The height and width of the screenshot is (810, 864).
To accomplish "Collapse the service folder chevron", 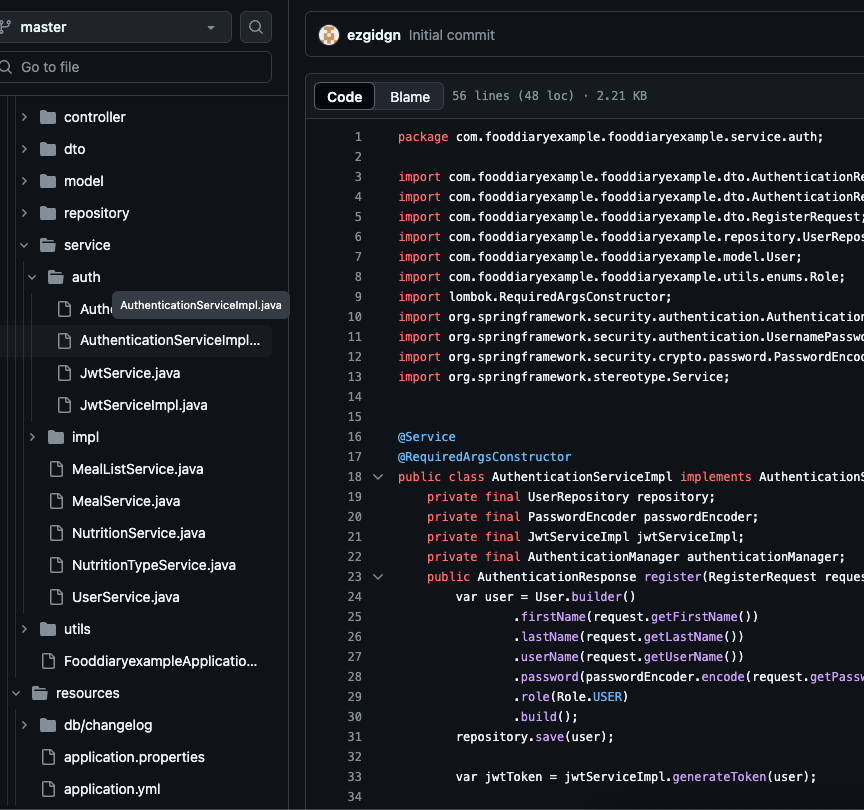I will click(x=24, y=245).
